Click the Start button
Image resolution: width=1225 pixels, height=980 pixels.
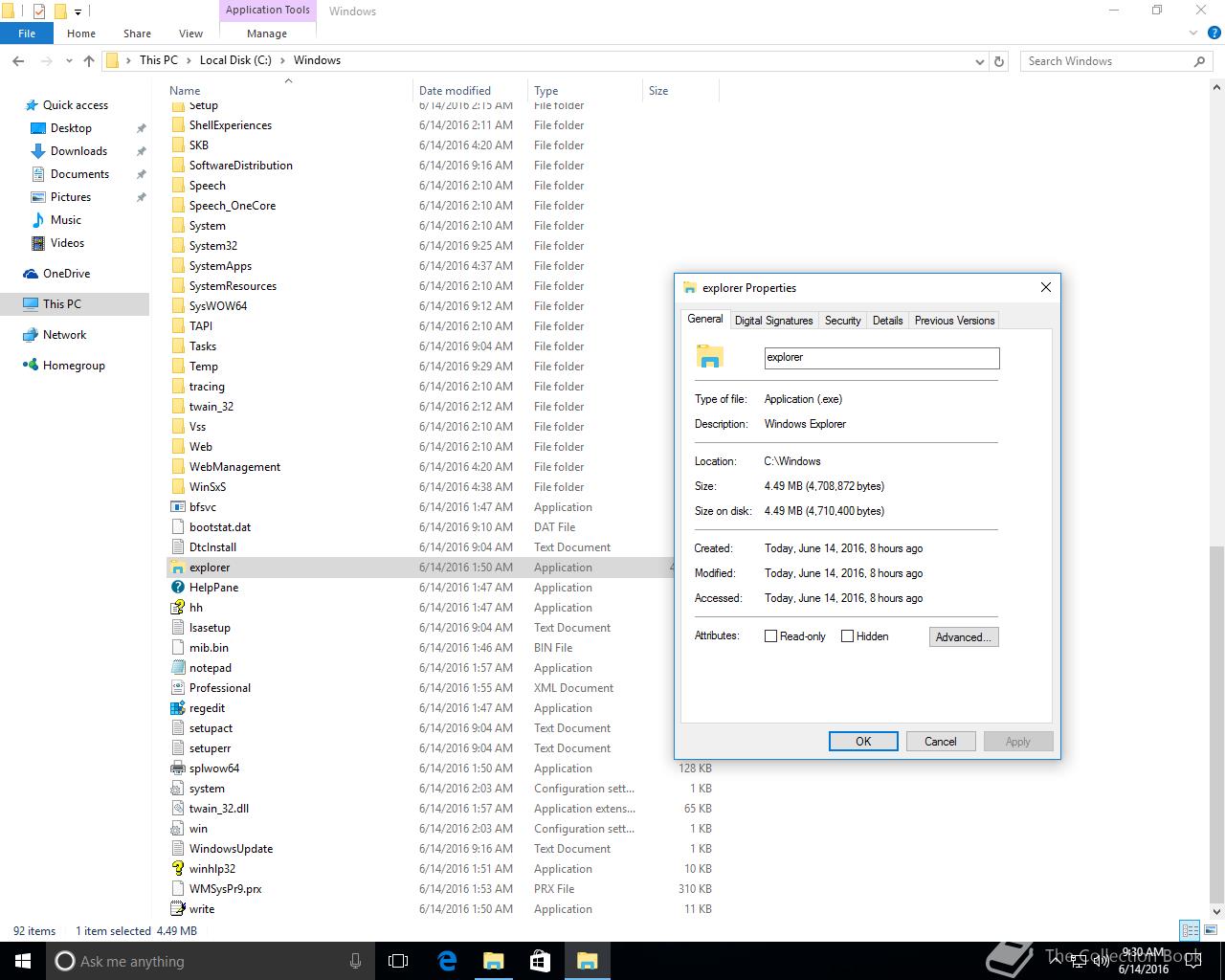point(23,961)
